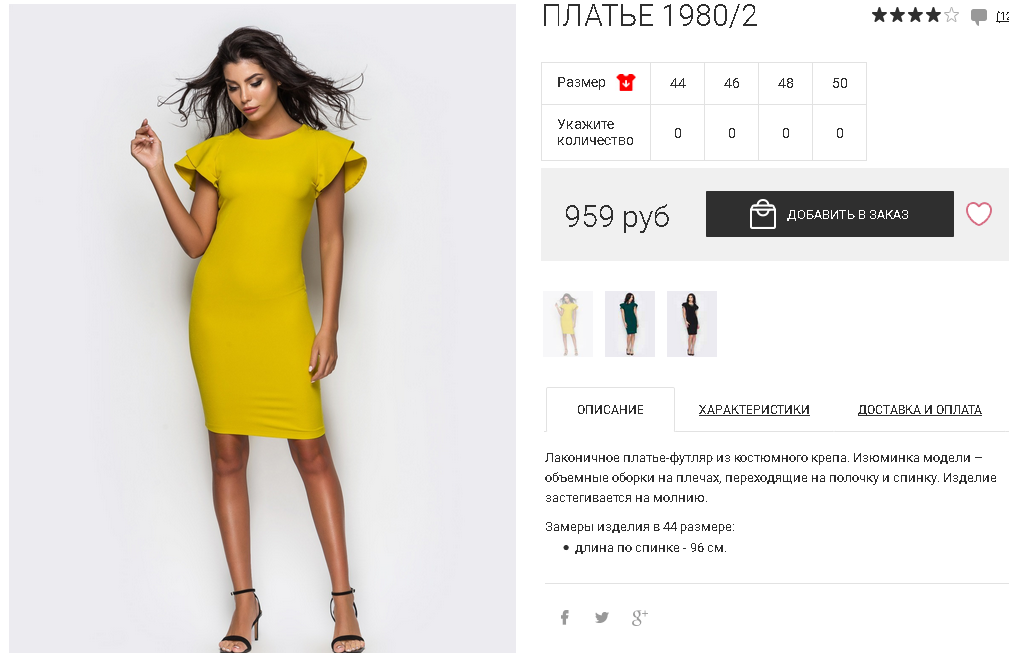
Task: Select the yellow dress color thumbnail
Action: [x=568, y=324]
